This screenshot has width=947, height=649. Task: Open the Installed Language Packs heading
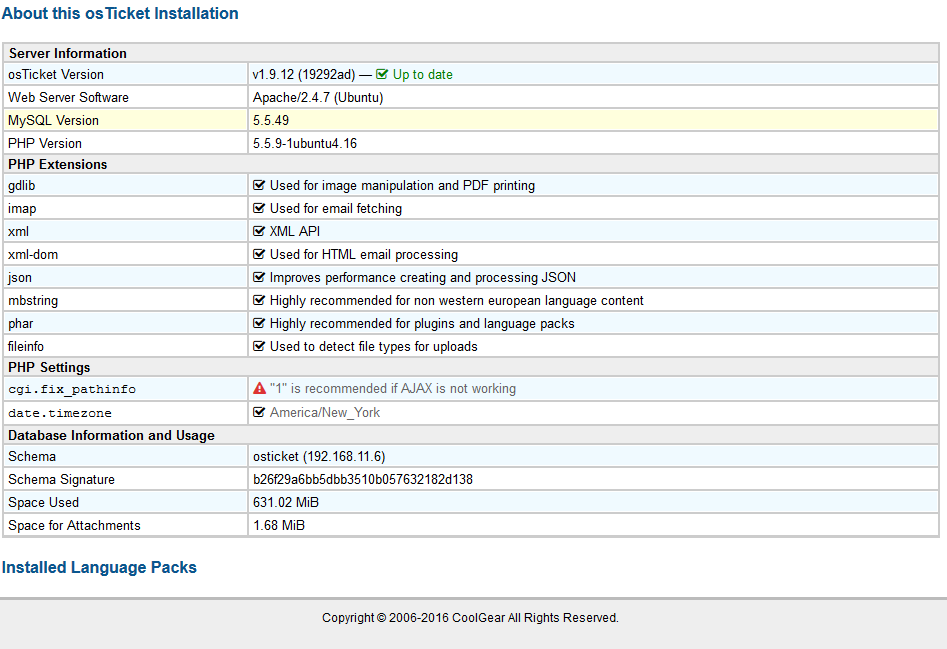(99, 567)
